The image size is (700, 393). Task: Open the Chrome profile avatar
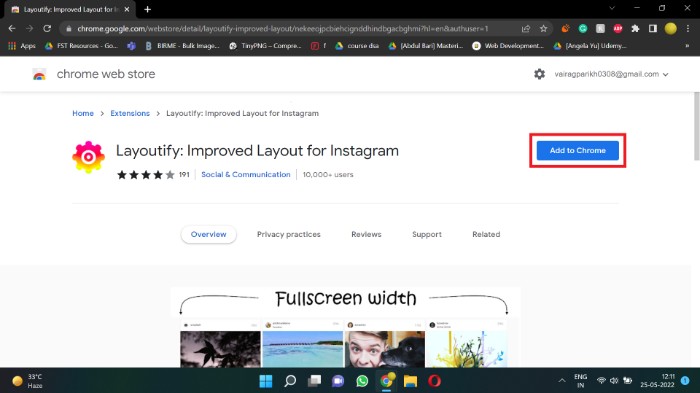coord(671,29)
